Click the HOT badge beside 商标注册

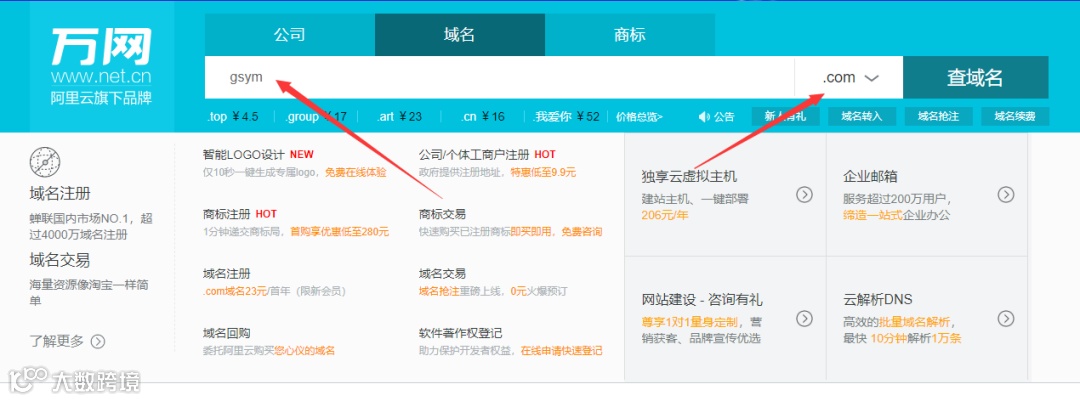[x=266, y=214]
